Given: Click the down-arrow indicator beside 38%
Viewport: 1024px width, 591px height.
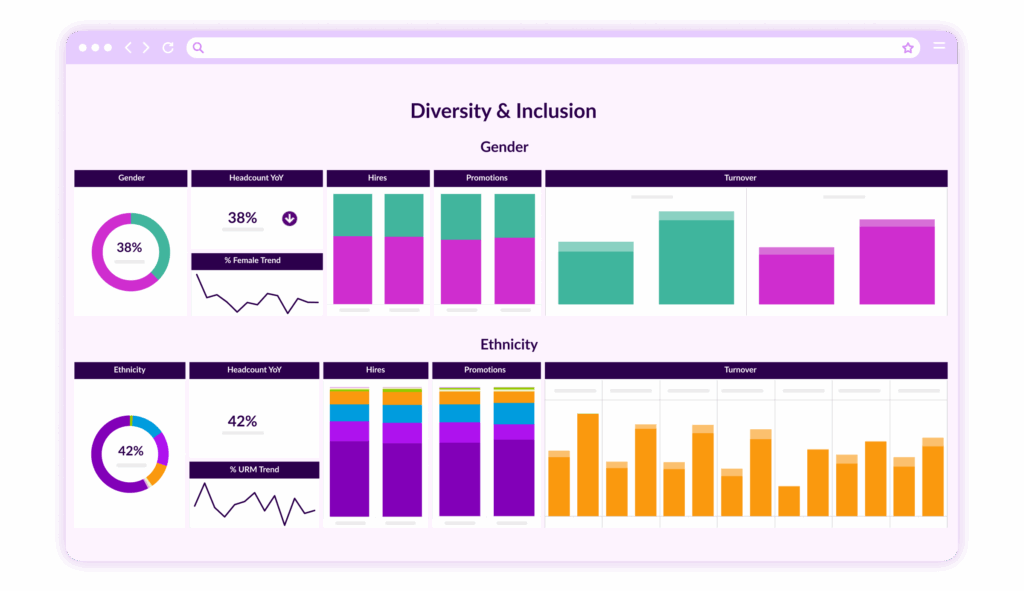Looking at the screenshot, I should (x=289, y=216).
